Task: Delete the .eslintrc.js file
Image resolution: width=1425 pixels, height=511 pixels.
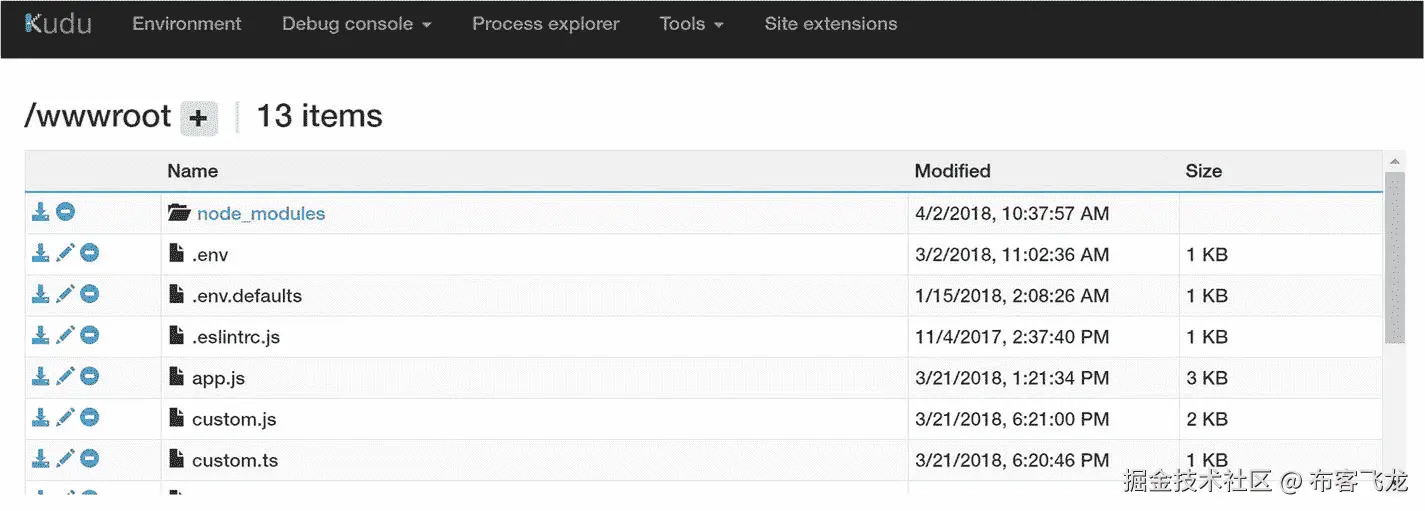Action: click(90, 335)
